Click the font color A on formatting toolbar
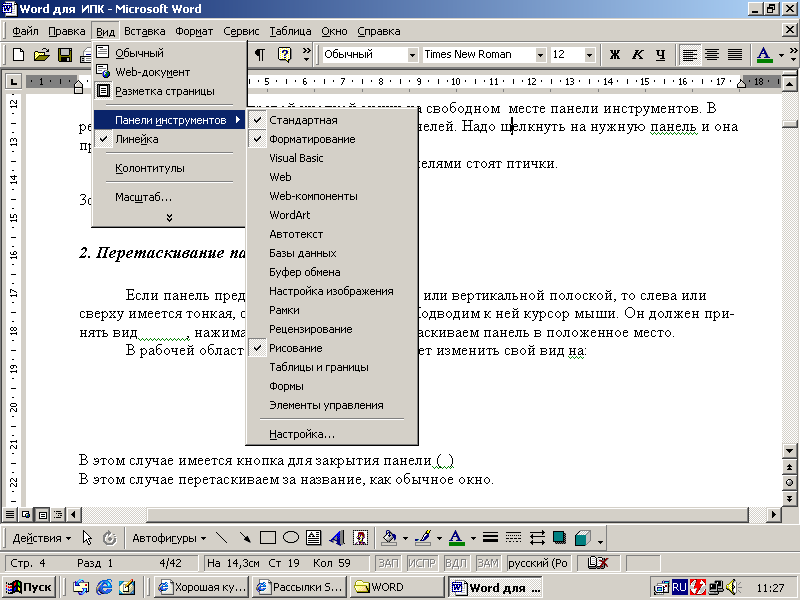 (x=764, y=54)
